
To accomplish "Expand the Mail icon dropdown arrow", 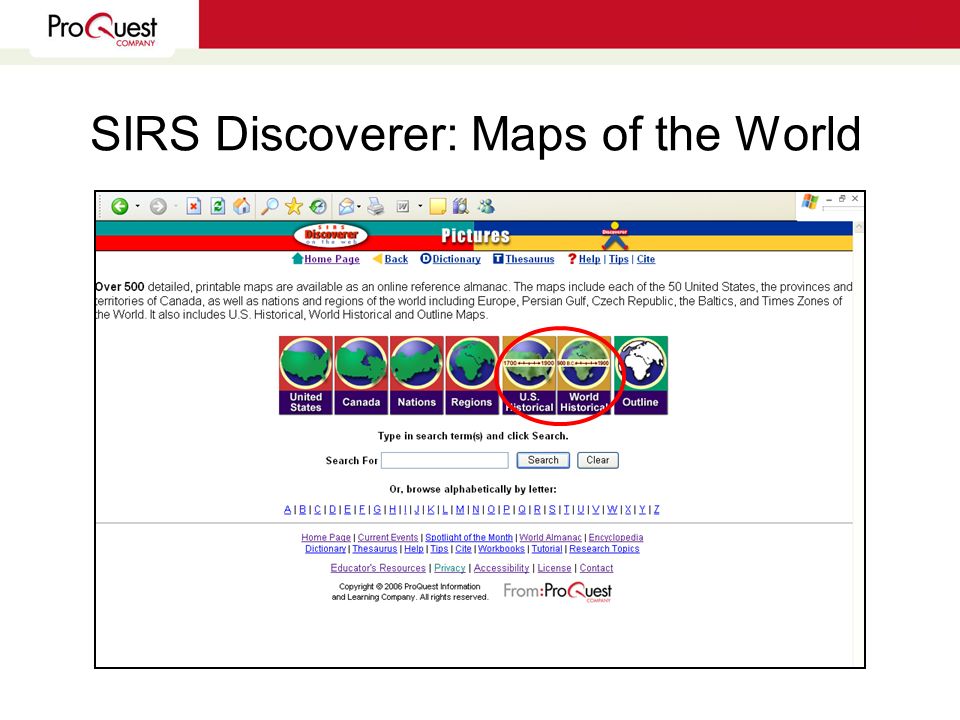I will click(x=359, y=206).
